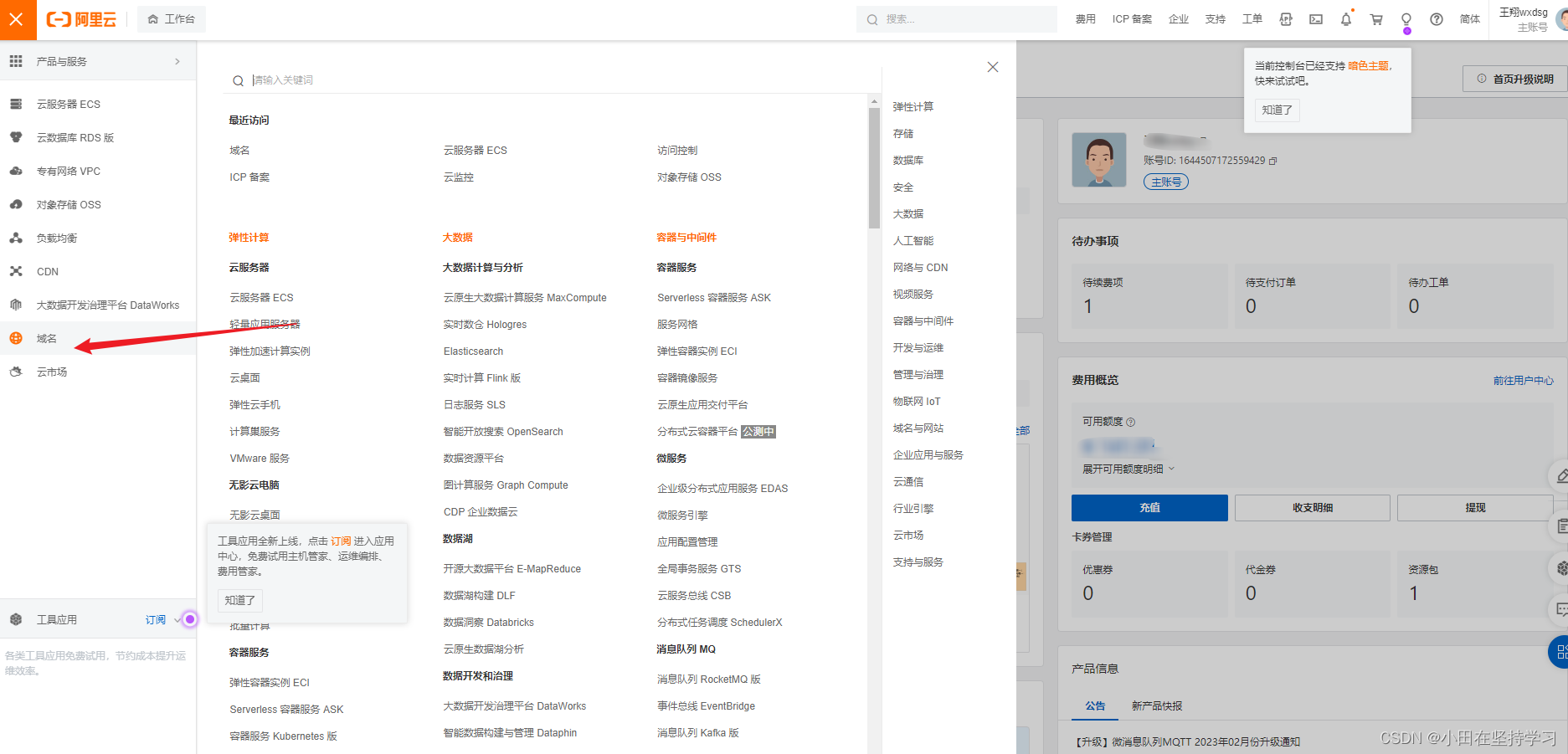Open 前往用户中心 link
This screenshot has height=754, width=1568.
(1524, 380)
